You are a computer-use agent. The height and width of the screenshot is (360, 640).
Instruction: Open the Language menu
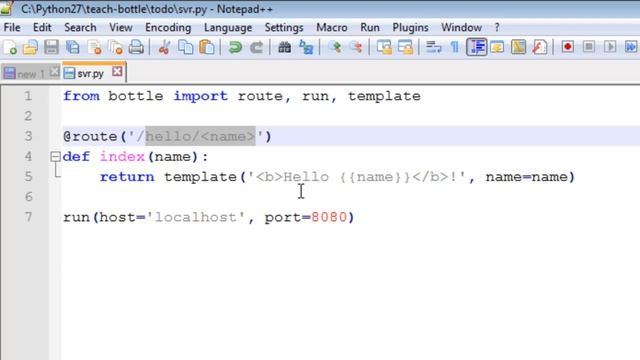coord(228,27)
